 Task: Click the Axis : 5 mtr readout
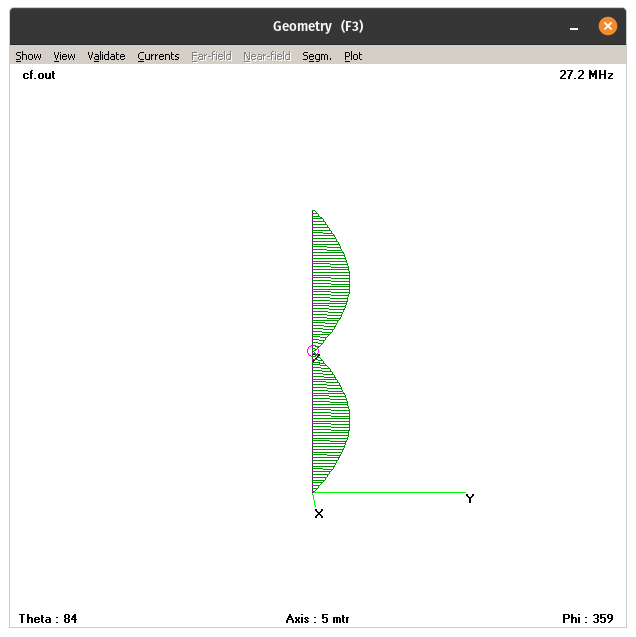click(x=317, y=619)
